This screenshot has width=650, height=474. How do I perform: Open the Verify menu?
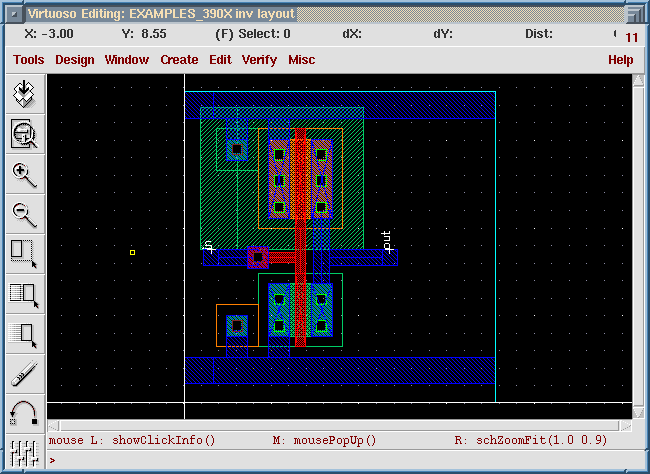(259, 60)
